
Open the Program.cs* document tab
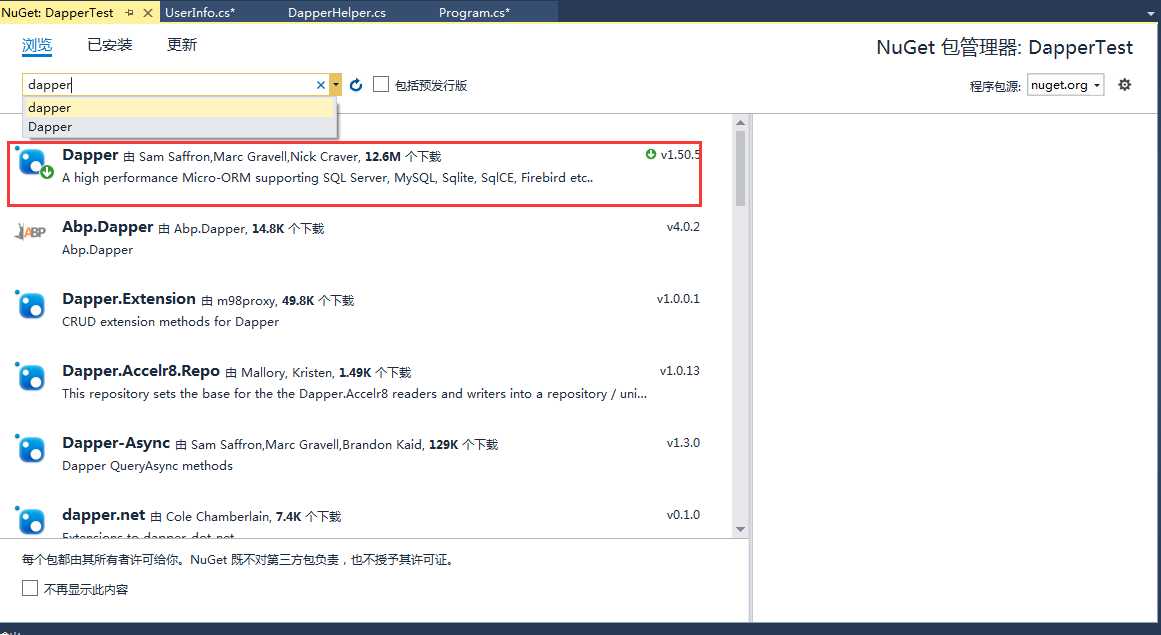coord(475,13)
